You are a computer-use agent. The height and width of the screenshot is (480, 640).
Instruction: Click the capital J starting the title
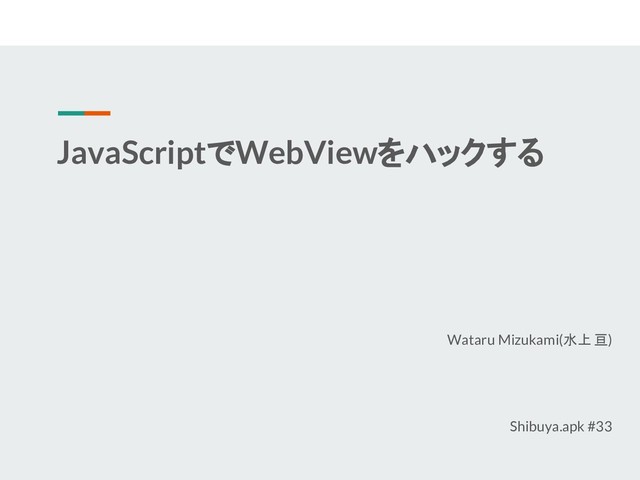point(64,153)
